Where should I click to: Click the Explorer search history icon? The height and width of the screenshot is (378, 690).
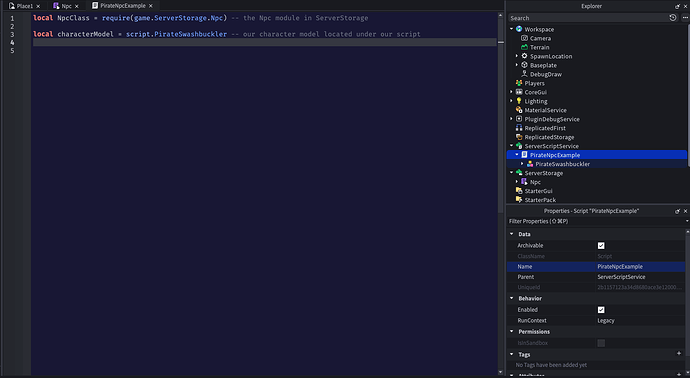click(673, 18)
